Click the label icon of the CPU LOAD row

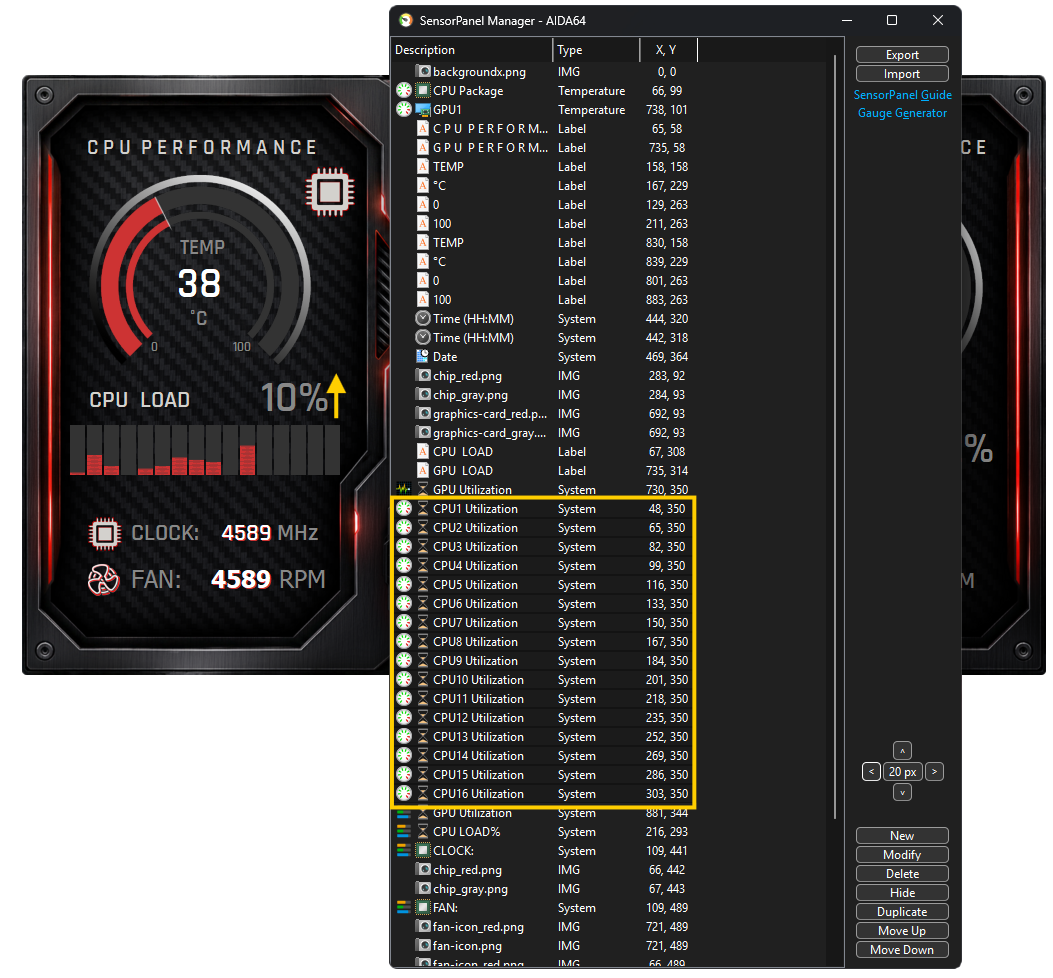point(423,451)
